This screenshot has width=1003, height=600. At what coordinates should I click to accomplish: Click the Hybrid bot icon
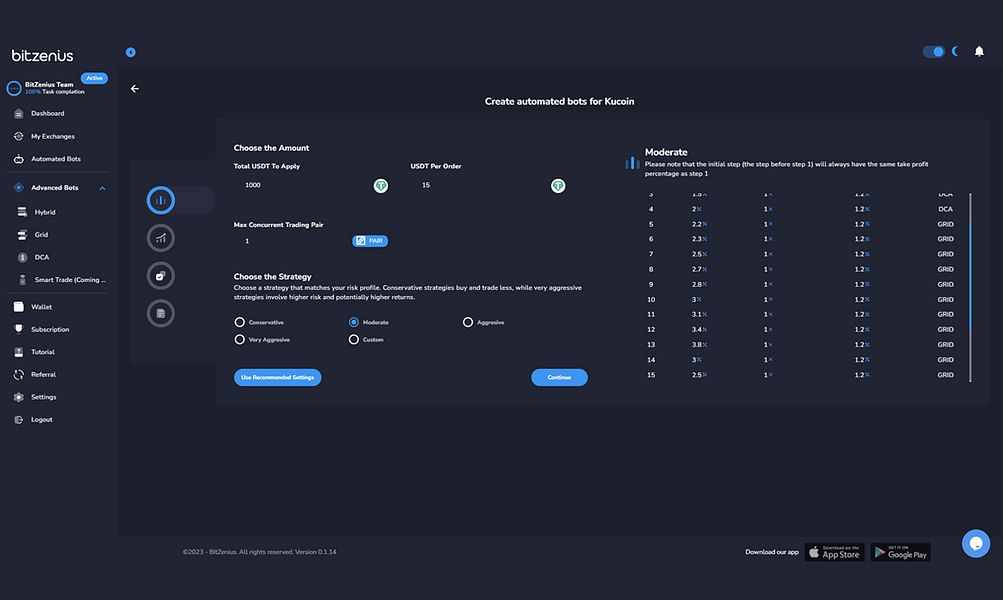22,212
